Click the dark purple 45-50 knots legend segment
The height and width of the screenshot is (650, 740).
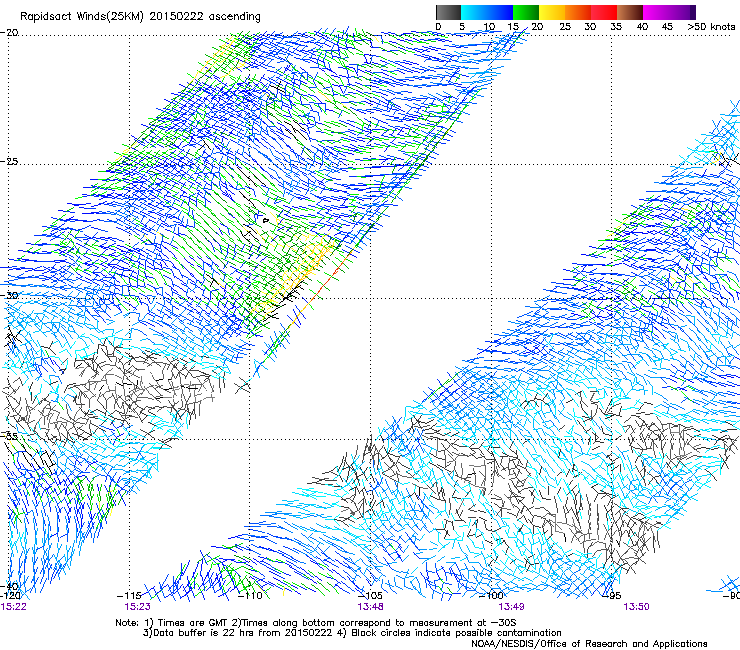pyautogui.click(x=682, y=12)
